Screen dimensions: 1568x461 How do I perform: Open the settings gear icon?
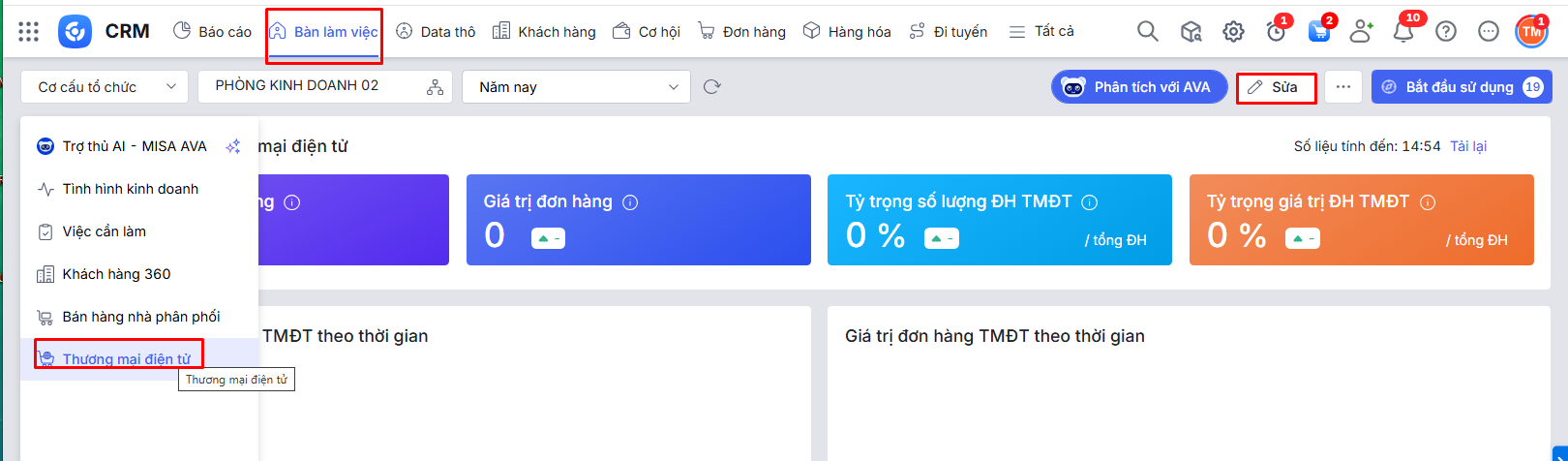[x=1232, y=32]
